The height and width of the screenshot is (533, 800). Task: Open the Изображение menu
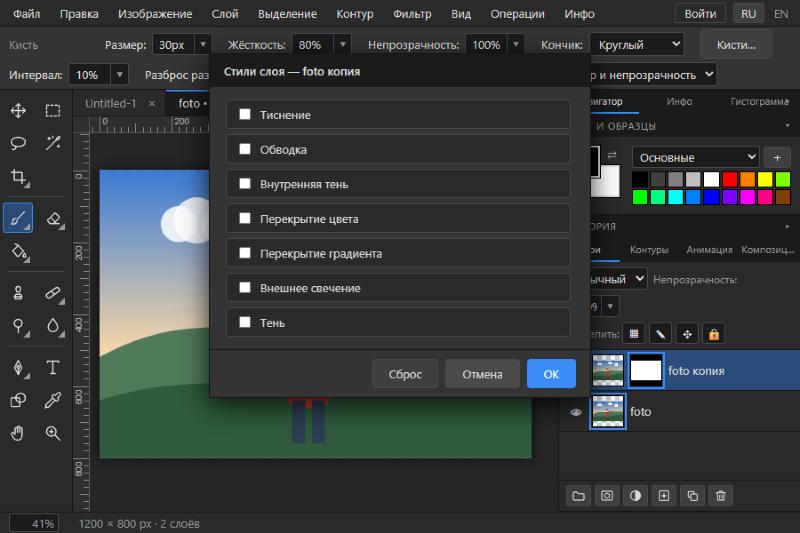pyautogui.click(x=155, y=14)
